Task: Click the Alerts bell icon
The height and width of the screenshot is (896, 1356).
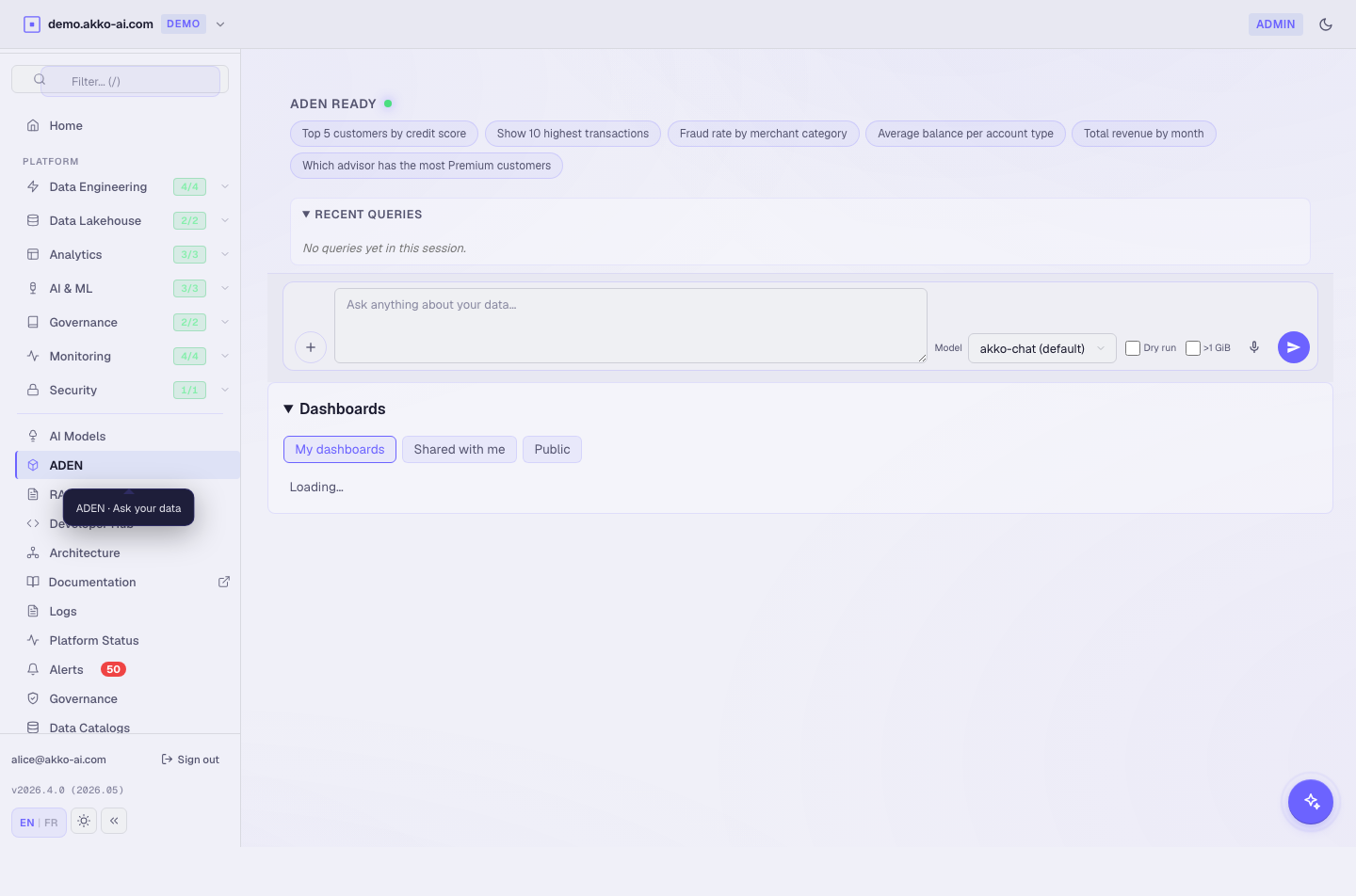Action: tap(33, 669)
